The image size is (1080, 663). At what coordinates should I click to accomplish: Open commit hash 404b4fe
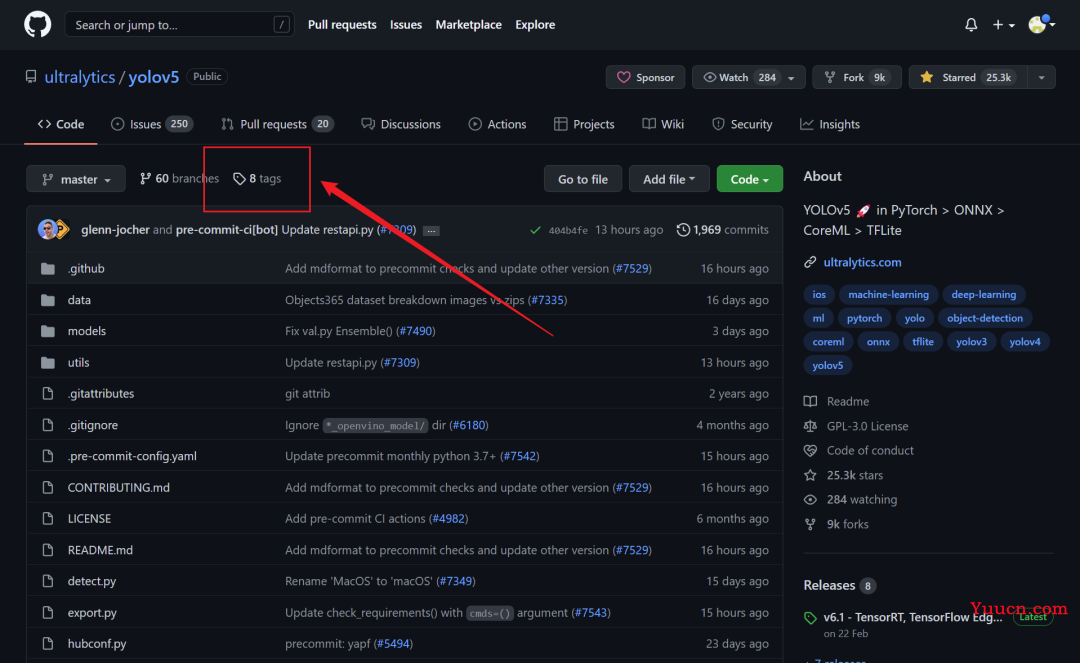tap(568, 231)
